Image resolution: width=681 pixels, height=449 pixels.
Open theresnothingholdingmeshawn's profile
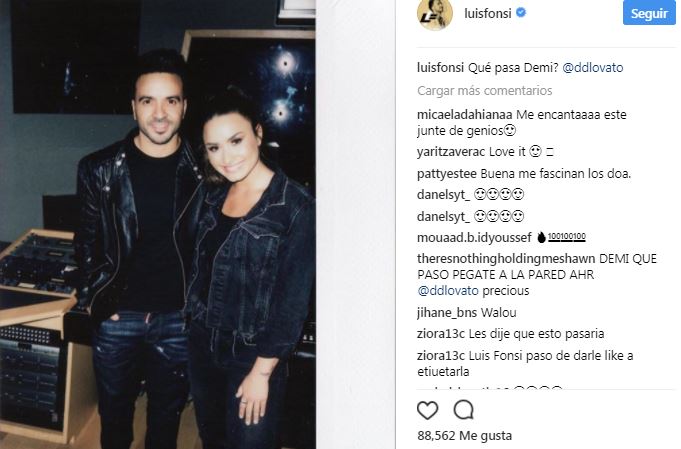click(x=506, y=258)
